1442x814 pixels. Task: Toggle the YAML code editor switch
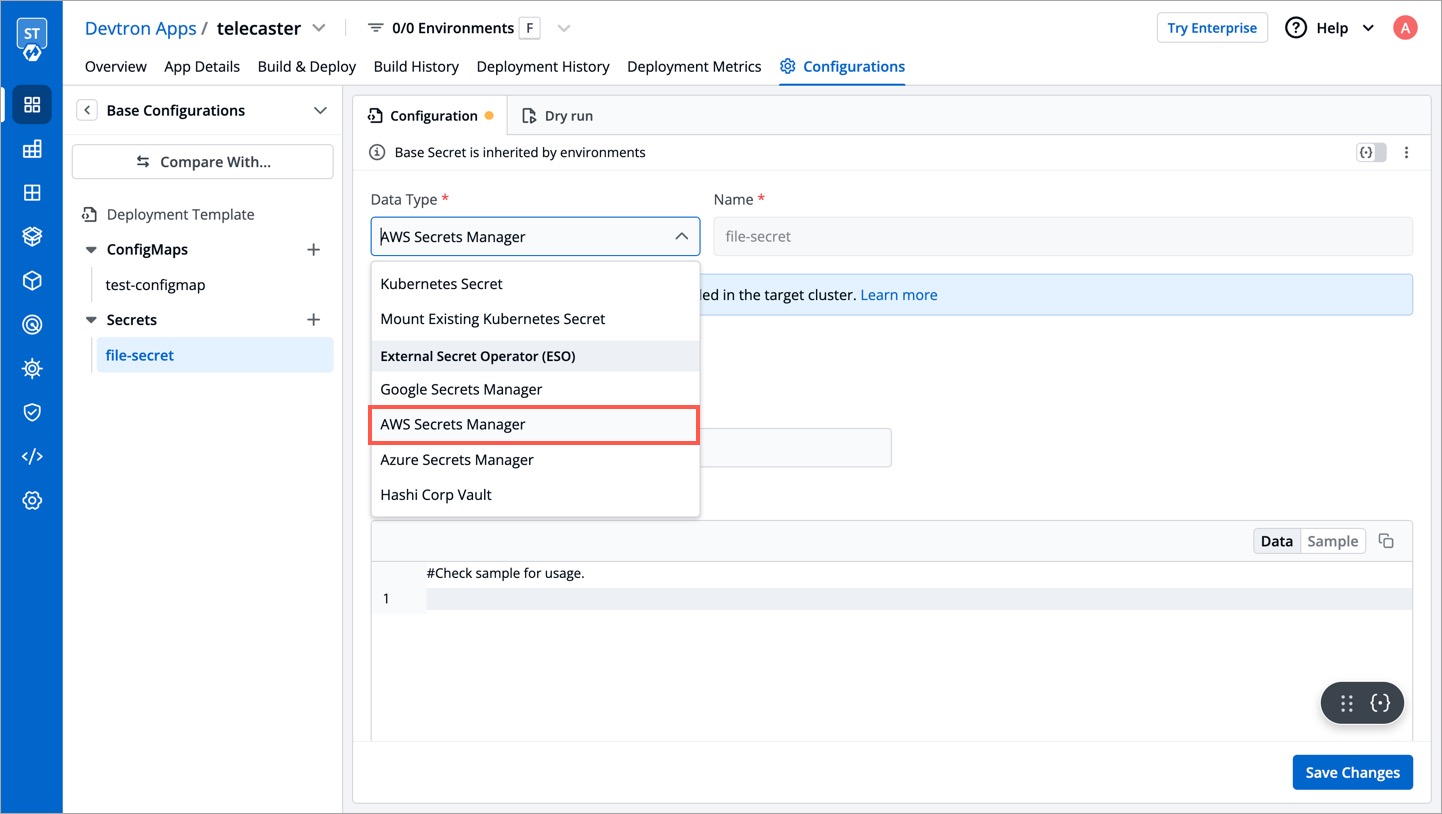pyautogui.click(x=1371, y=152)
